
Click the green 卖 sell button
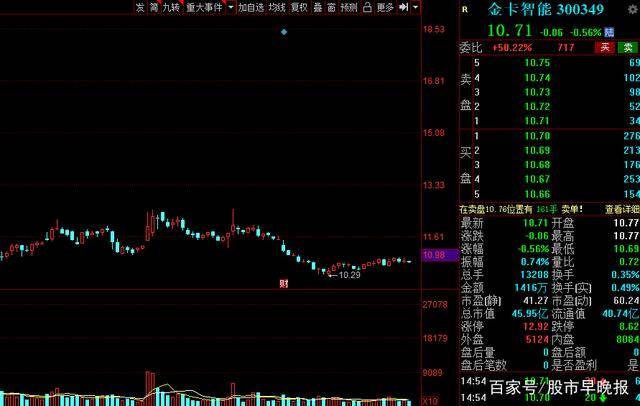coord(628,47)
